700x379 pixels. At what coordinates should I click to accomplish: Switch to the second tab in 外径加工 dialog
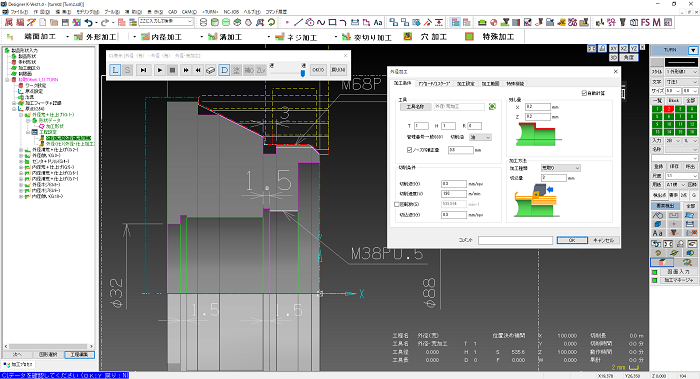coord(434,83)
